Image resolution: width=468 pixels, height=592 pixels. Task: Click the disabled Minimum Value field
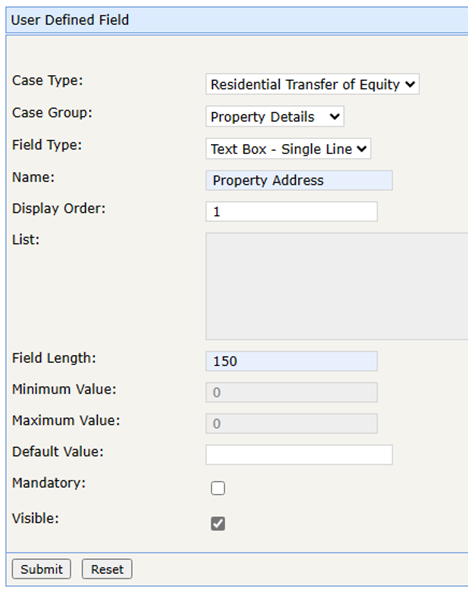pyautogui.click(x=291, y=393)
